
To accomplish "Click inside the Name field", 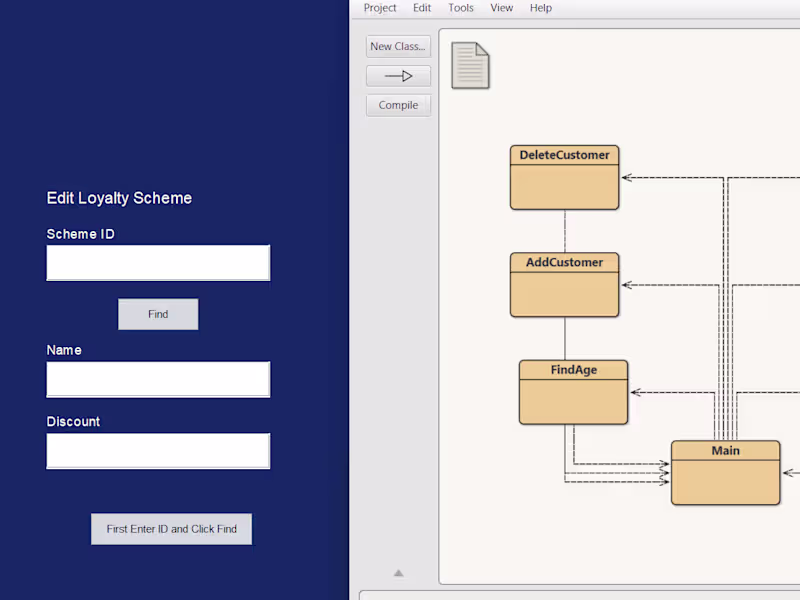I will (x=158, y=379).
